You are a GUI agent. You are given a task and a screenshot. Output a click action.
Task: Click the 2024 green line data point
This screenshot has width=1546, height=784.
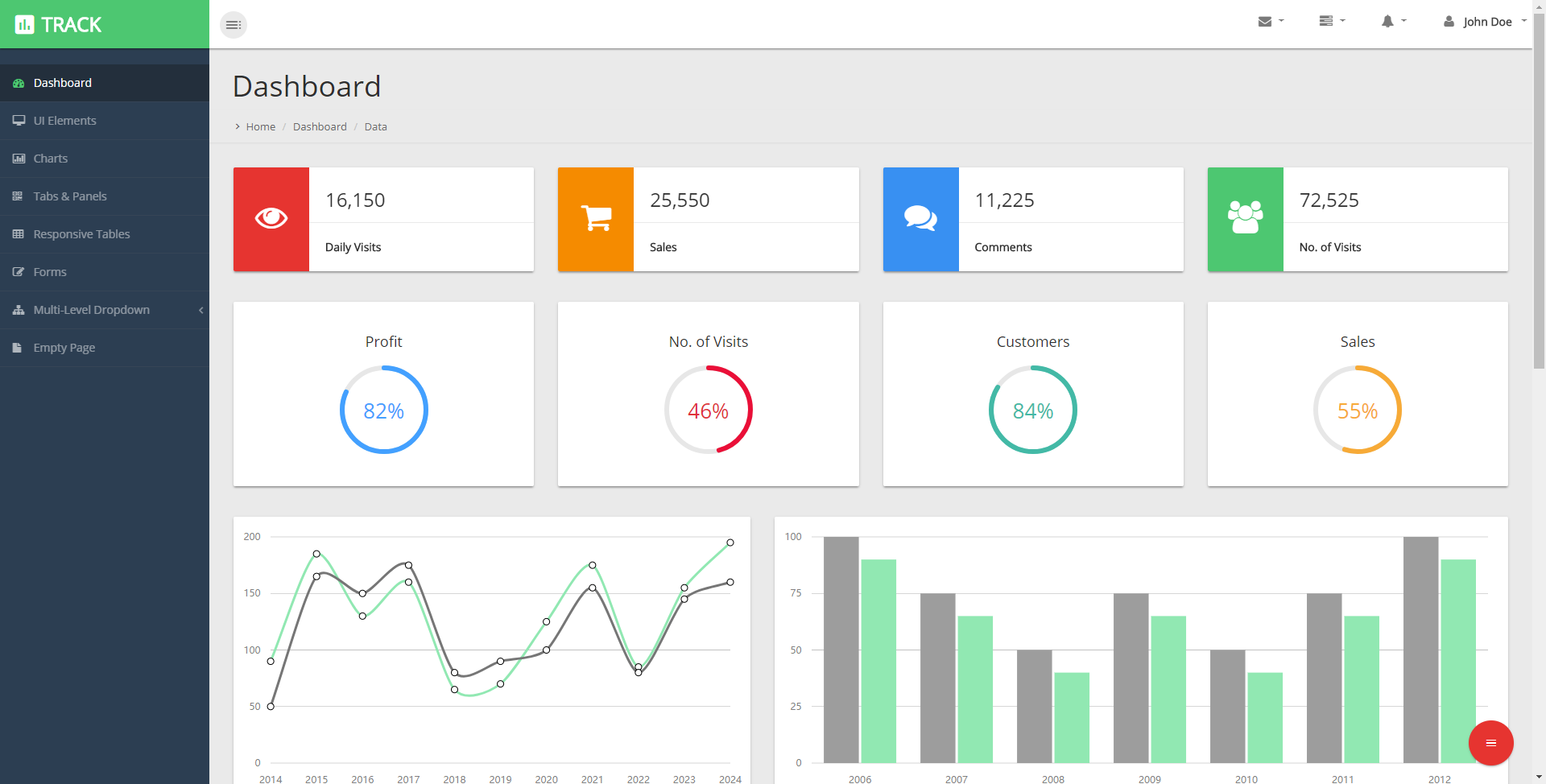point(730,543)
